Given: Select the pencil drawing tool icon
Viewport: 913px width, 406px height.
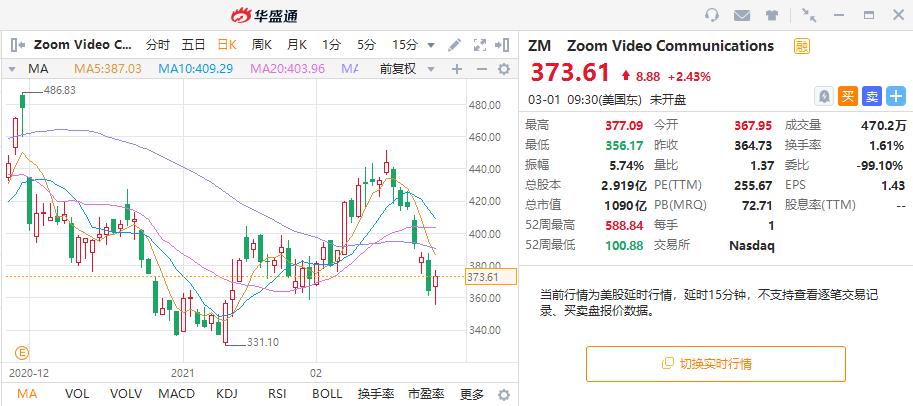Looking at the screenshot, I should coord(454,45).
